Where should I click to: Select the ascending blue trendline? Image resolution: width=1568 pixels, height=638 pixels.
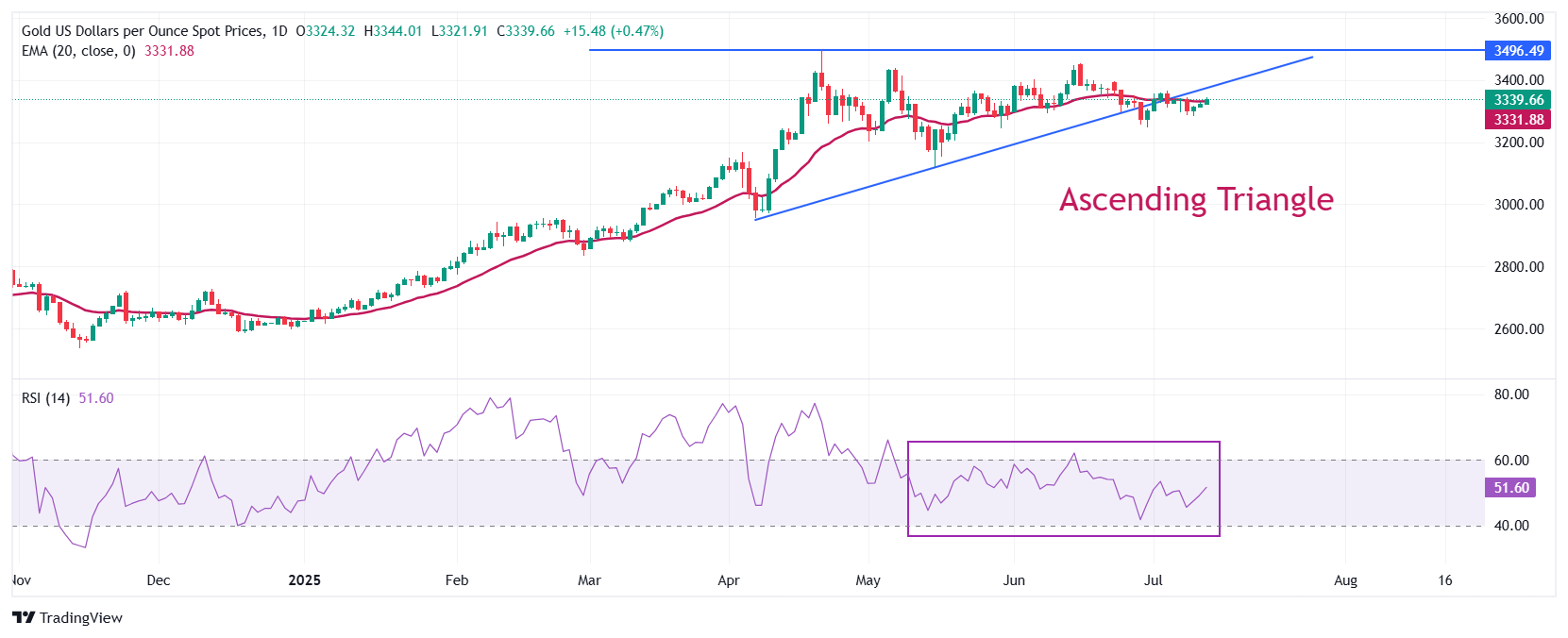pyautogui.click(x=1034, y=138)
